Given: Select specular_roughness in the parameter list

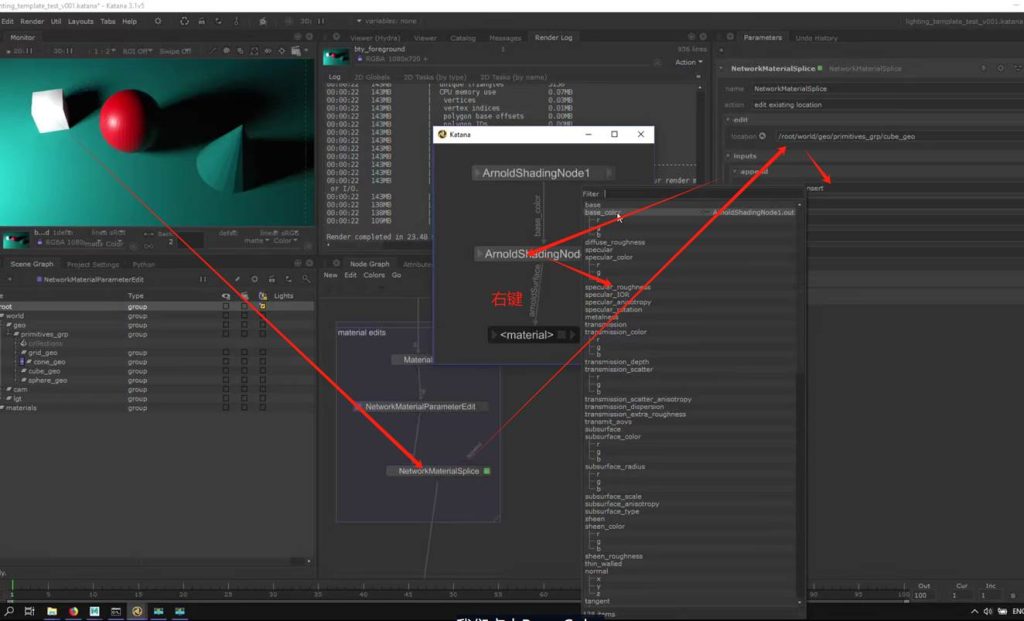Looking at the screenshot, I should coord(617,287).
